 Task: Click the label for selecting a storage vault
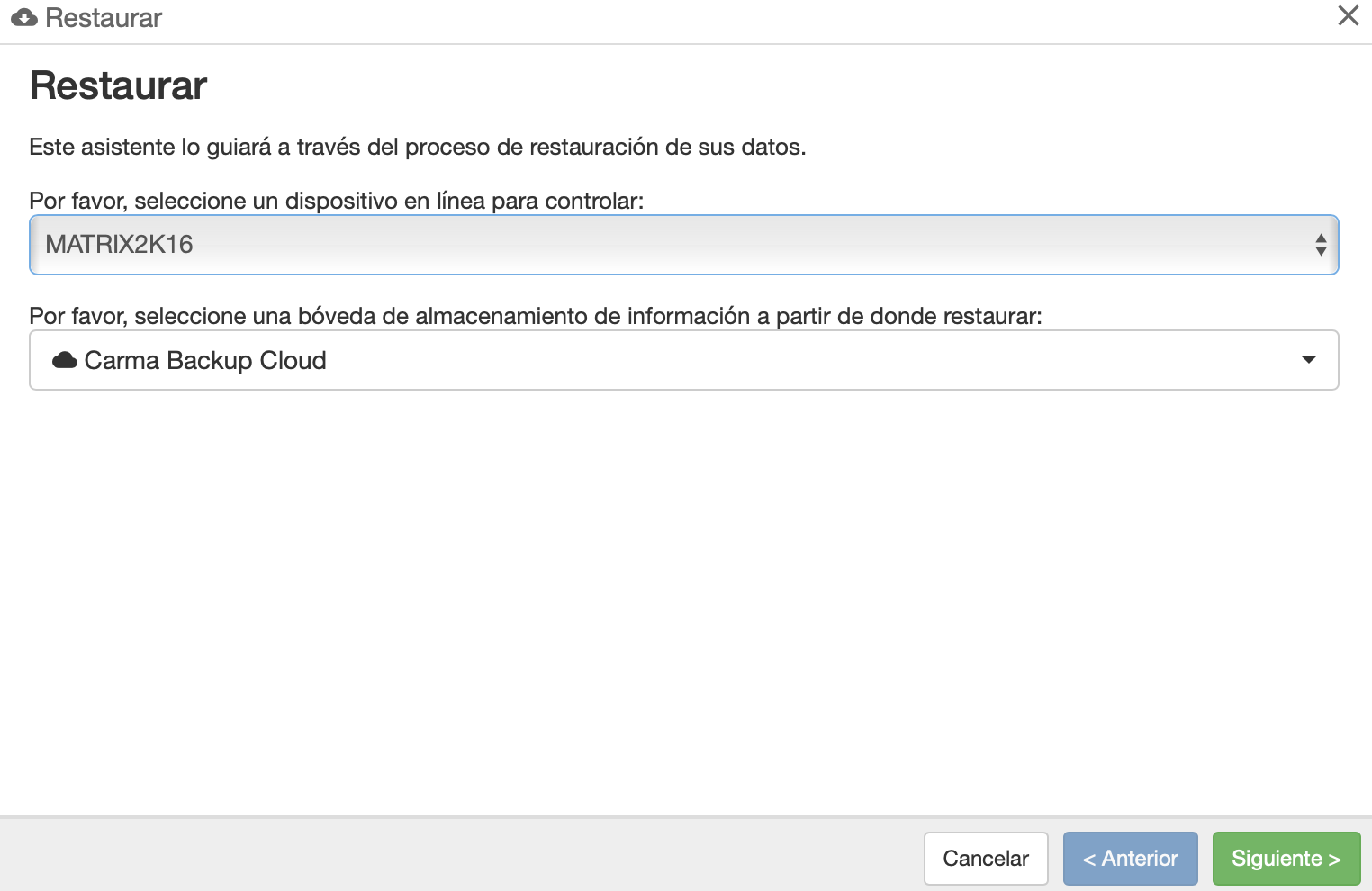click(x=535, y=316)
